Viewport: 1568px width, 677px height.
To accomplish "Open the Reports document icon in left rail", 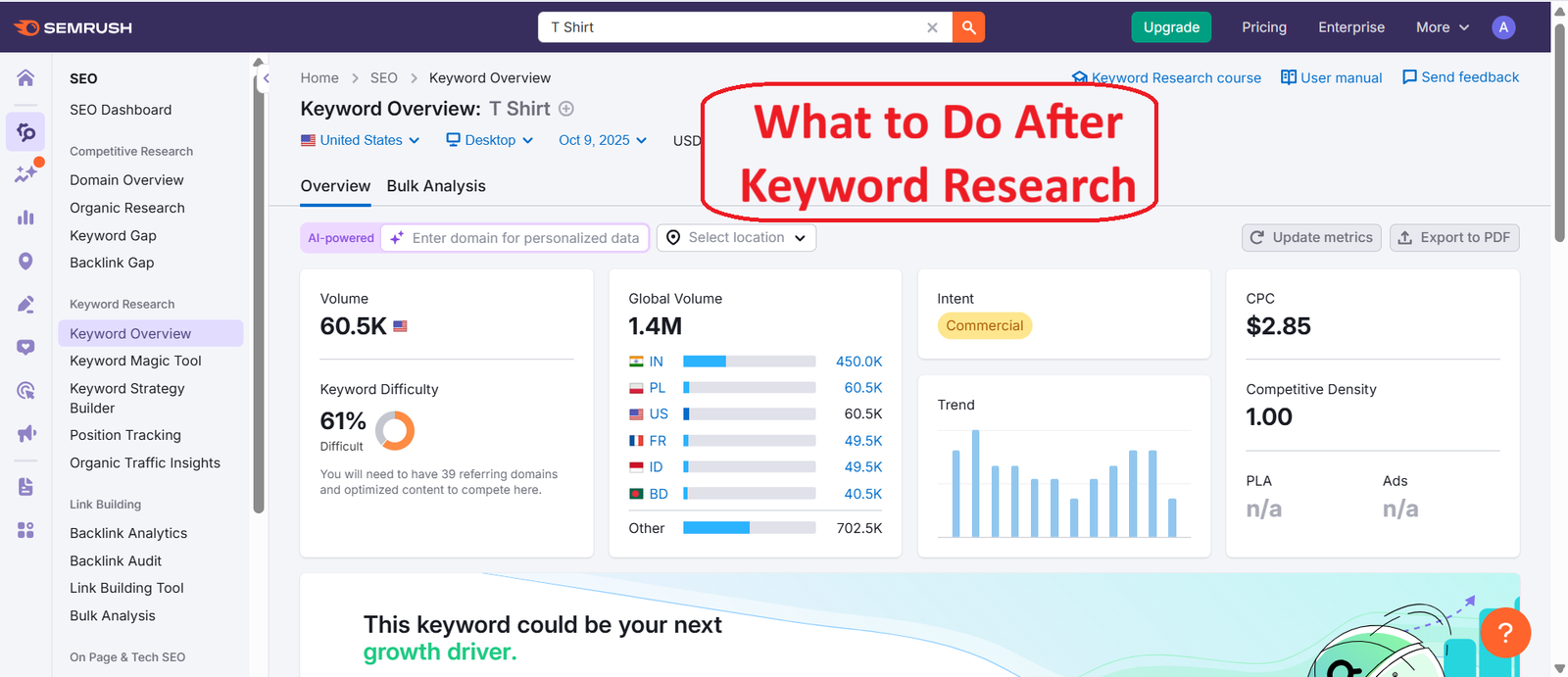I will click(25, 486).
